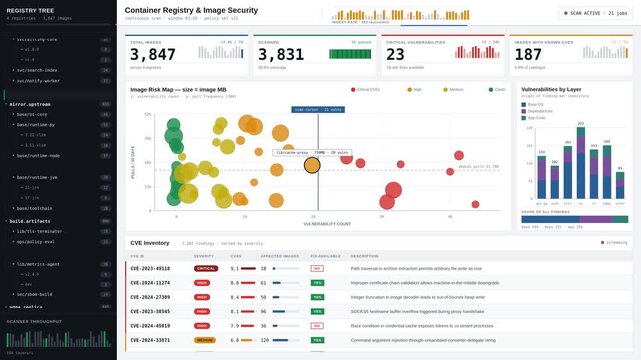Viewport: 641px width, 360px height.
Task: Click the streaming indicator in CVE Inventory
Action: [614, 243]
